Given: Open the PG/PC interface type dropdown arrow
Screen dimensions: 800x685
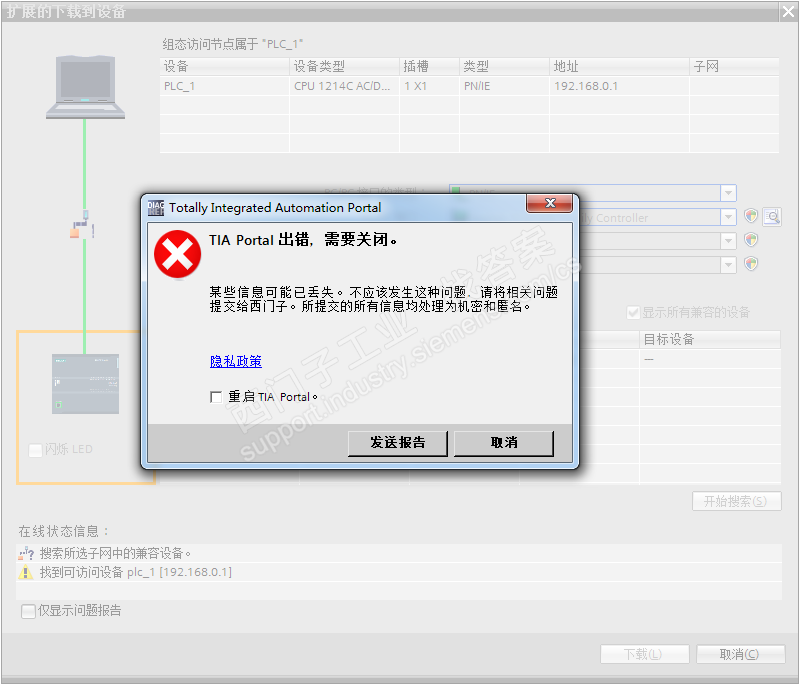Looking at the screenshot, I should pos(729,193).
